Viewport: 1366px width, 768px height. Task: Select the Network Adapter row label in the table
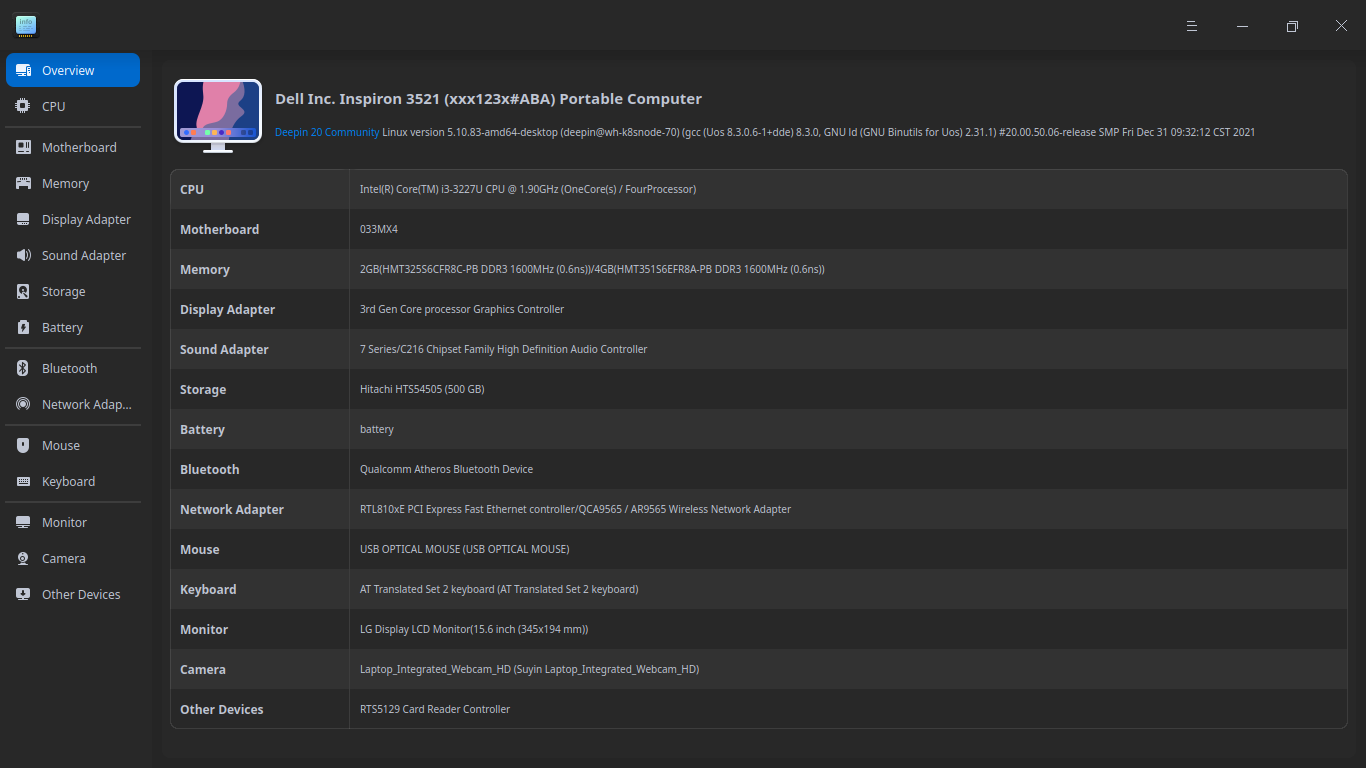point(232,509)
